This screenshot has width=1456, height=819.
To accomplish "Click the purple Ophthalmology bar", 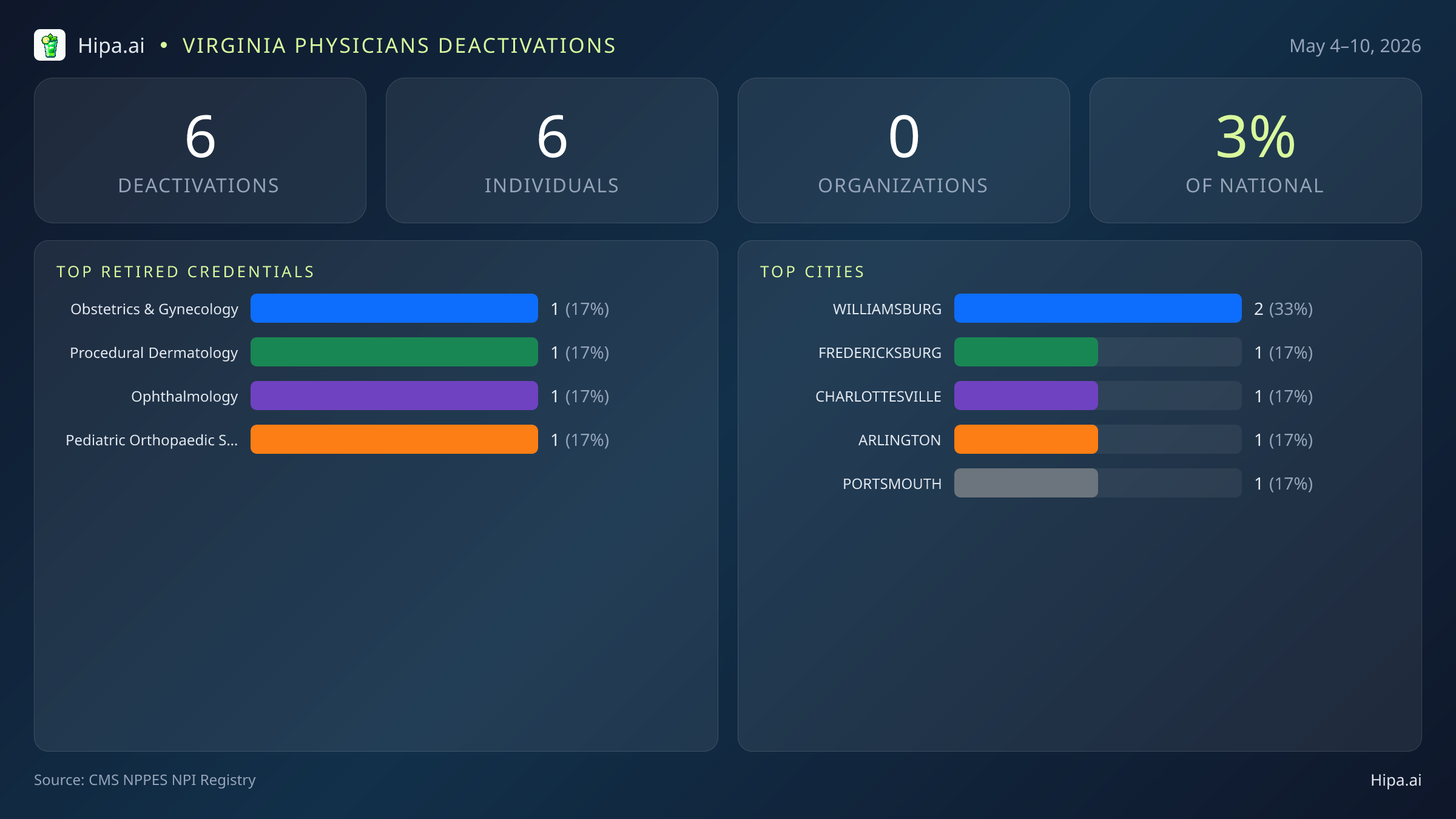I will point(394,396).
